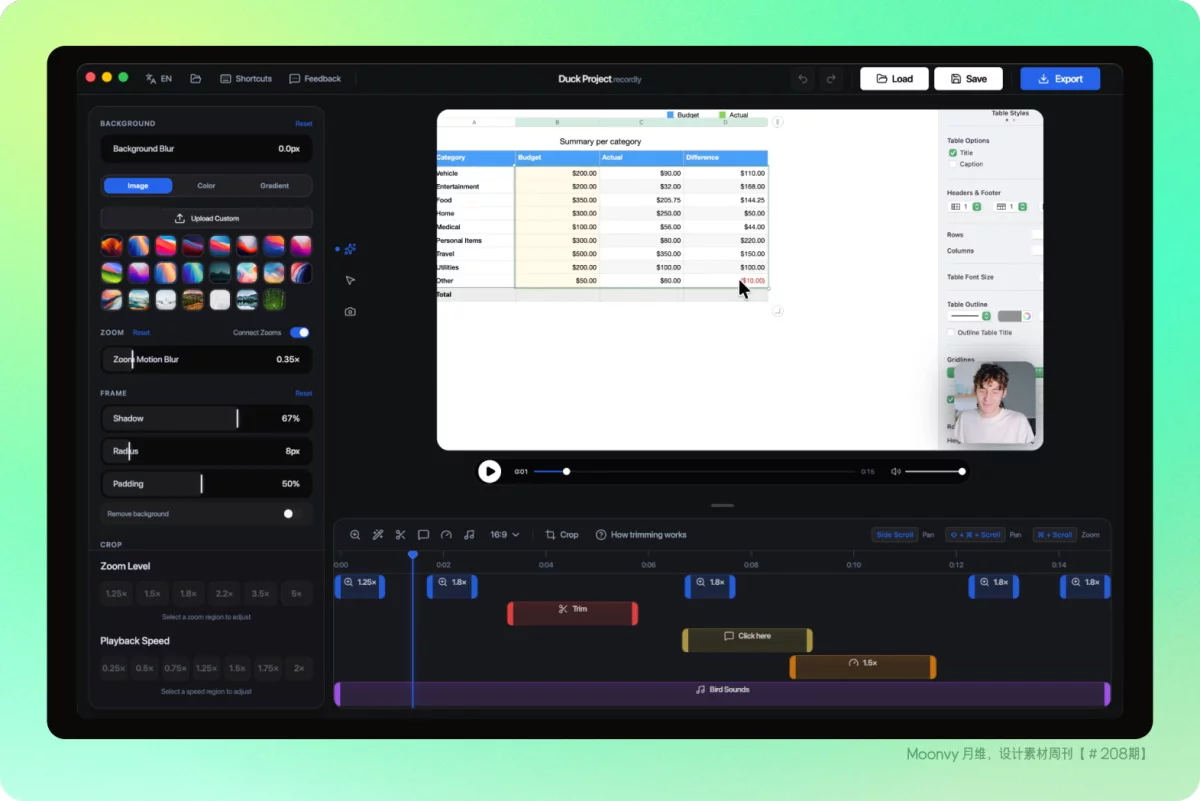Turn off the Connect Zooms switch
The width and height of the screenshot is (1200, 801).
coord(299,332)
